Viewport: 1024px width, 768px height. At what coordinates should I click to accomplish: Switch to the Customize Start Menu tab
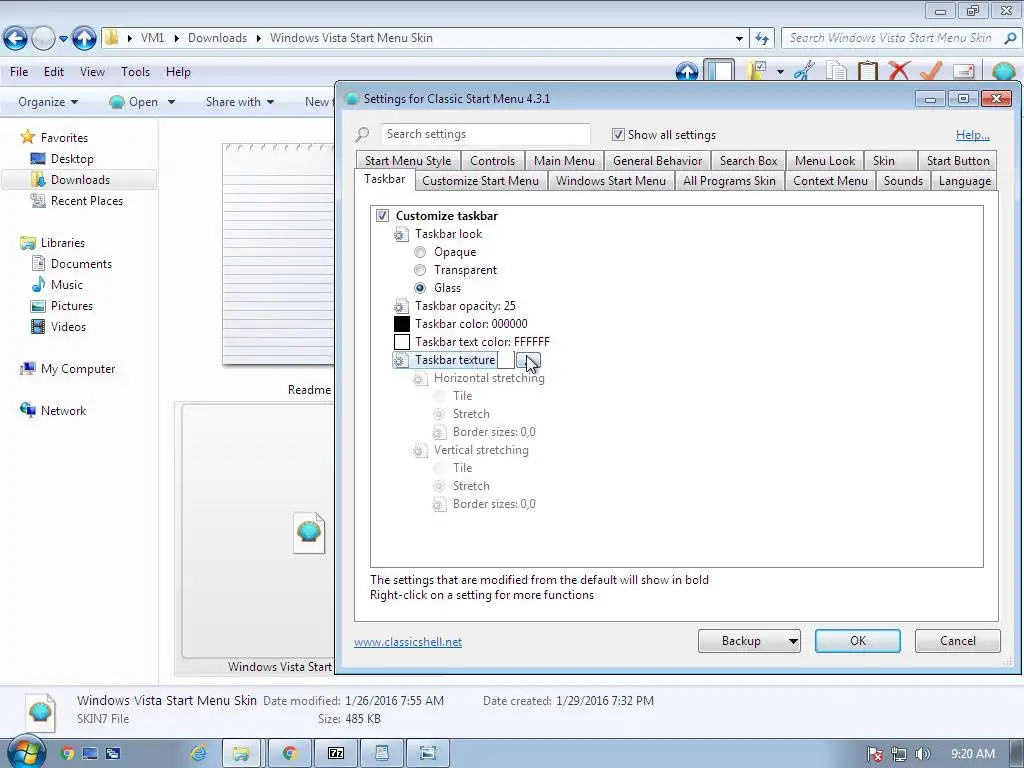coord(480,181)
